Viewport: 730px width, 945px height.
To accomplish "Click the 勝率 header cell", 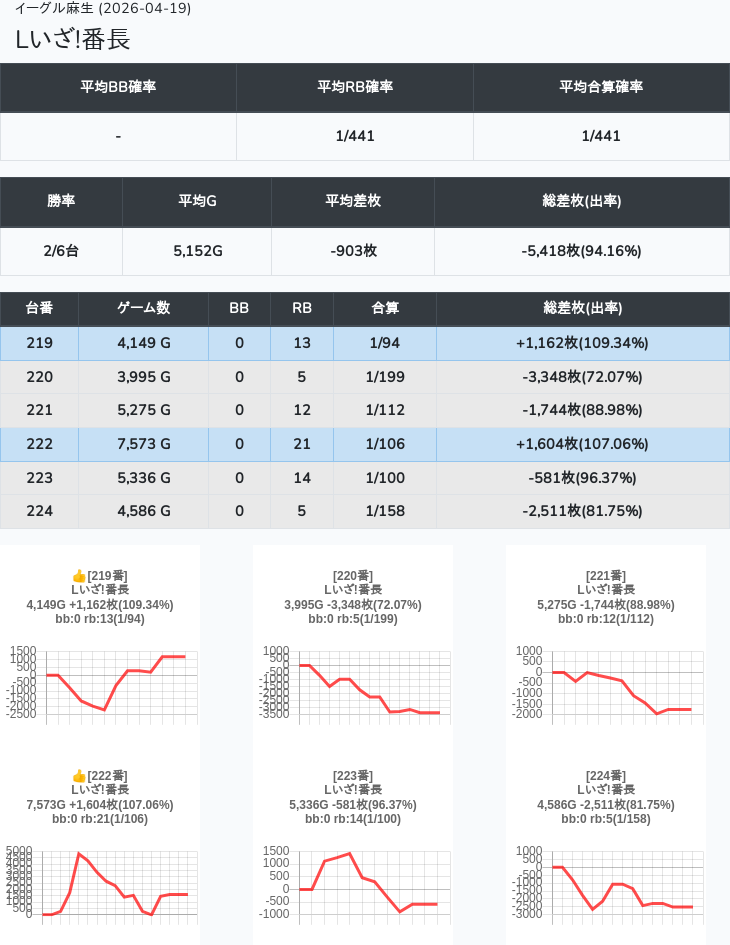I will (61, 201).
